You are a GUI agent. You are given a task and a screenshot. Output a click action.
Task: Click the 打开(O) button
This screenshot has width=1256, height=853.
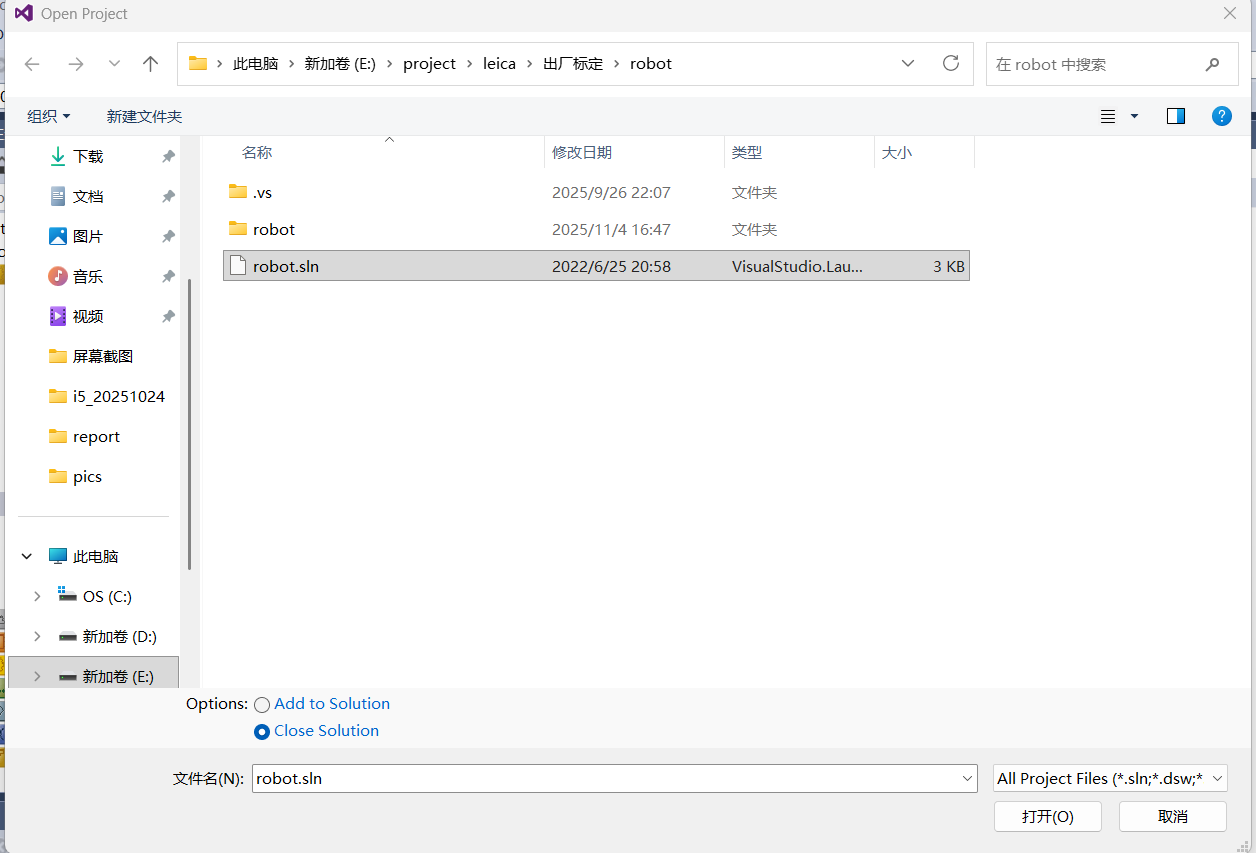click(x=1047, y=816)
